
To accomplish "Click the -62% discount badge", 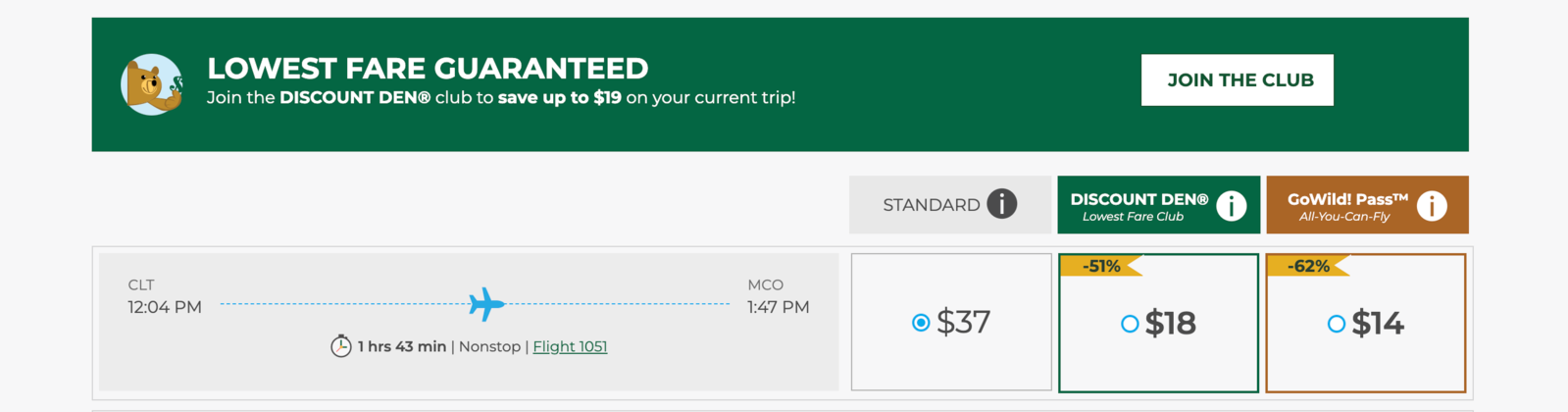I will tap(1308, 266).
